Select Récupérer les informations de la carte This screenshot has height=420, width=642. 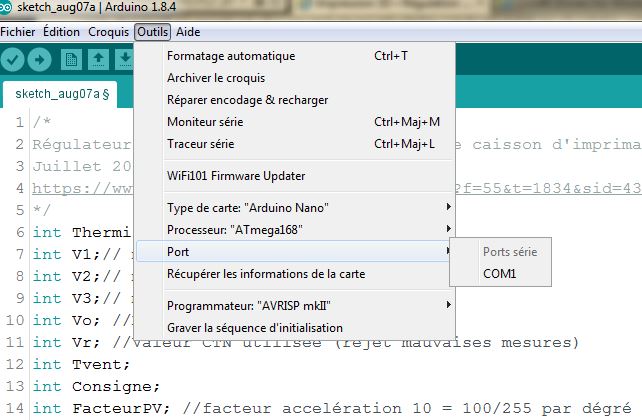[295, 273]
